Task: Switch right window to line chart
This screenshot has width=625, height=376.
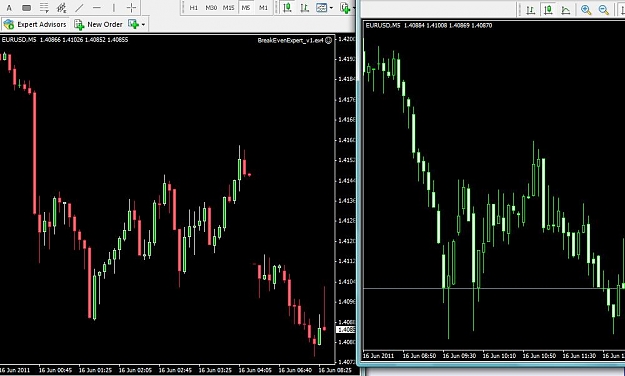Action: pyautogui.click(x=566, y=10)
